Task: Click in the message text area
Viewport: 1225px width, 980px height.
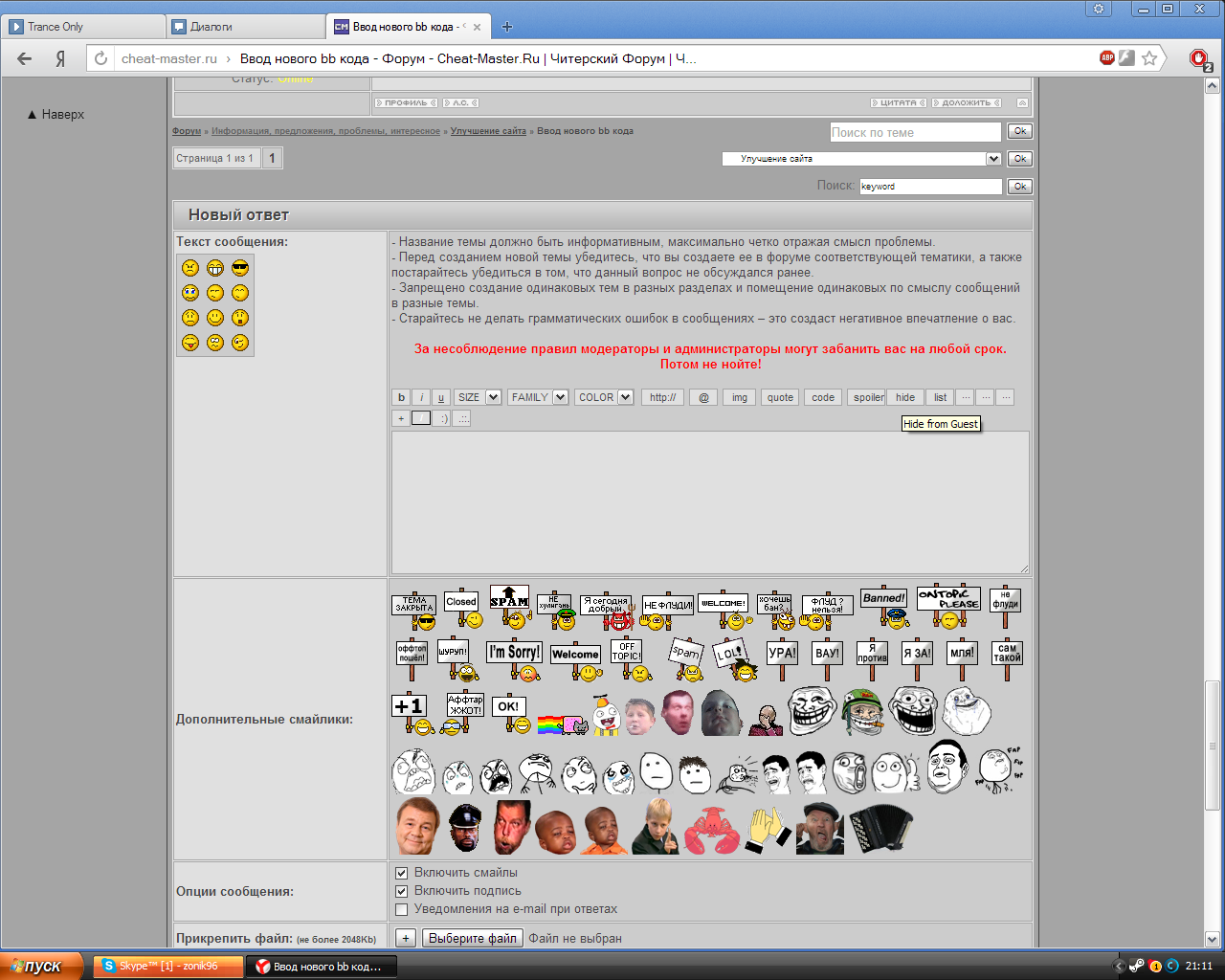Action: click(709, 502)
